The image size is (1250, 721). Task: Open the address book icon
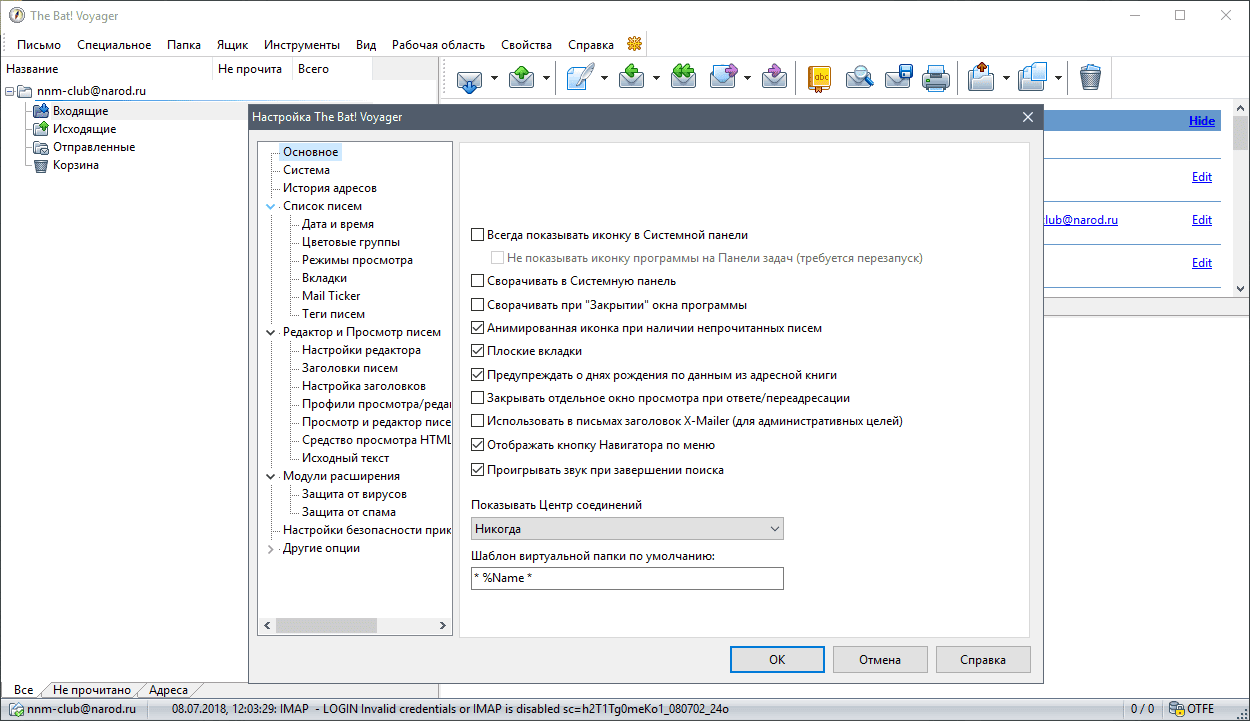pos(820,78)
